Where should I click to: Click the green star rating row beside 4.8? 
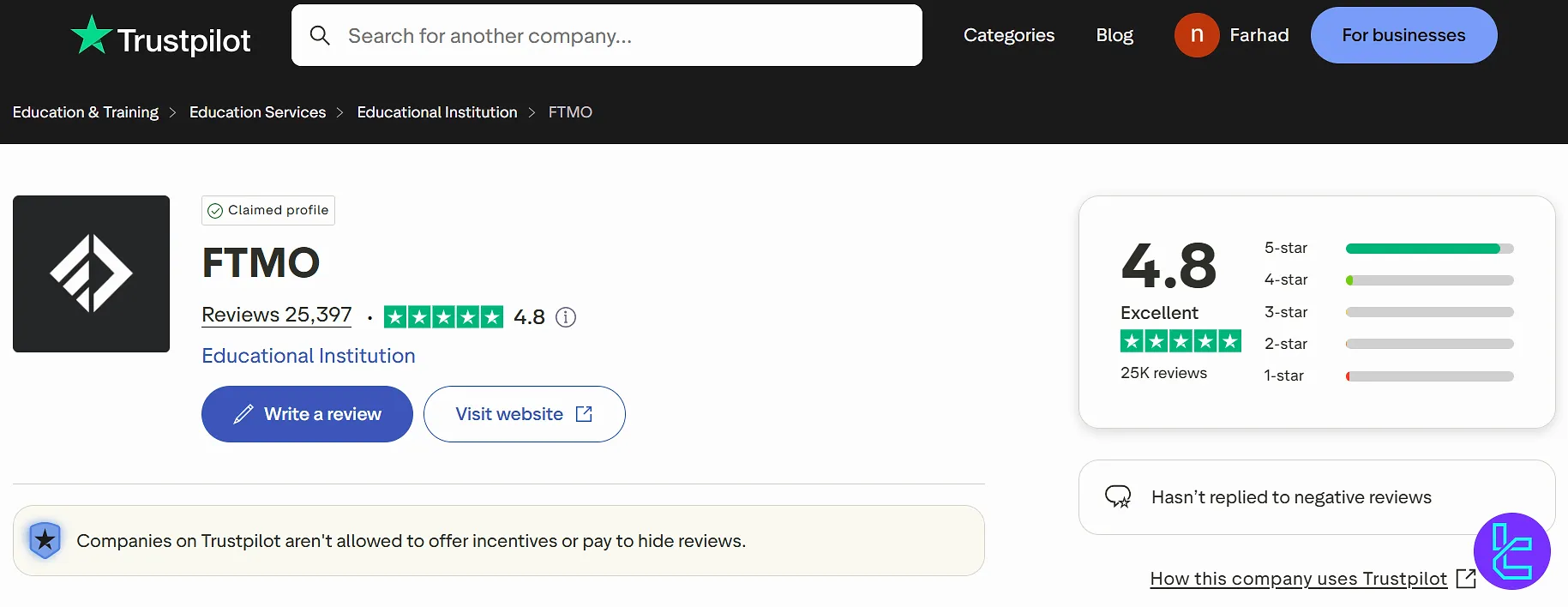coord(442,316)
